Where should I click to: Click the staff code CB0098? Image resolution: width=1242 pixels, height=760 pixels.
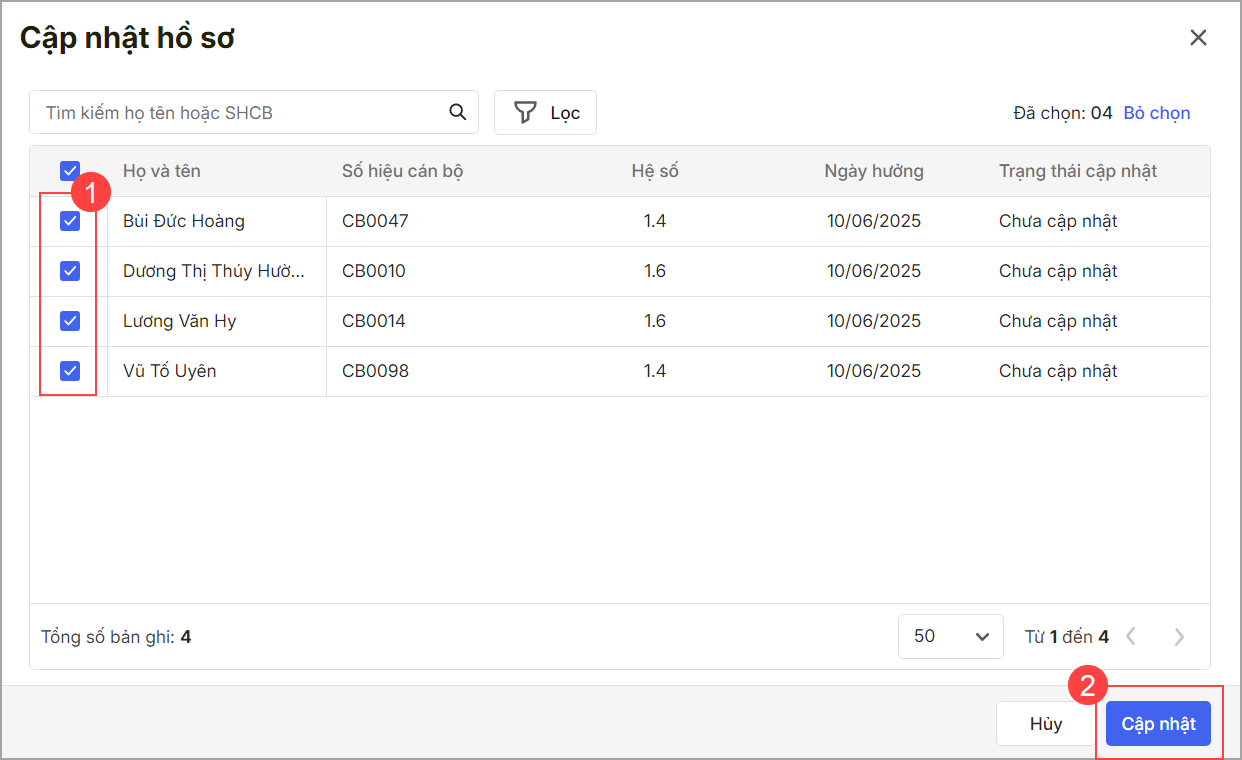point(375,371)
